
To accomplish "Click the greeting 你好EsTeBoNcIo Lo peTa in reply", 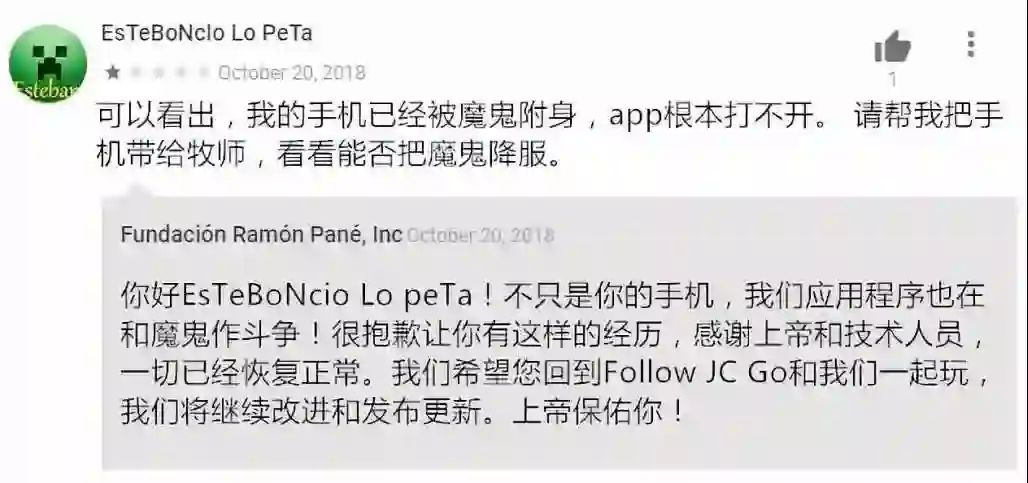I will tap(297, 296).
